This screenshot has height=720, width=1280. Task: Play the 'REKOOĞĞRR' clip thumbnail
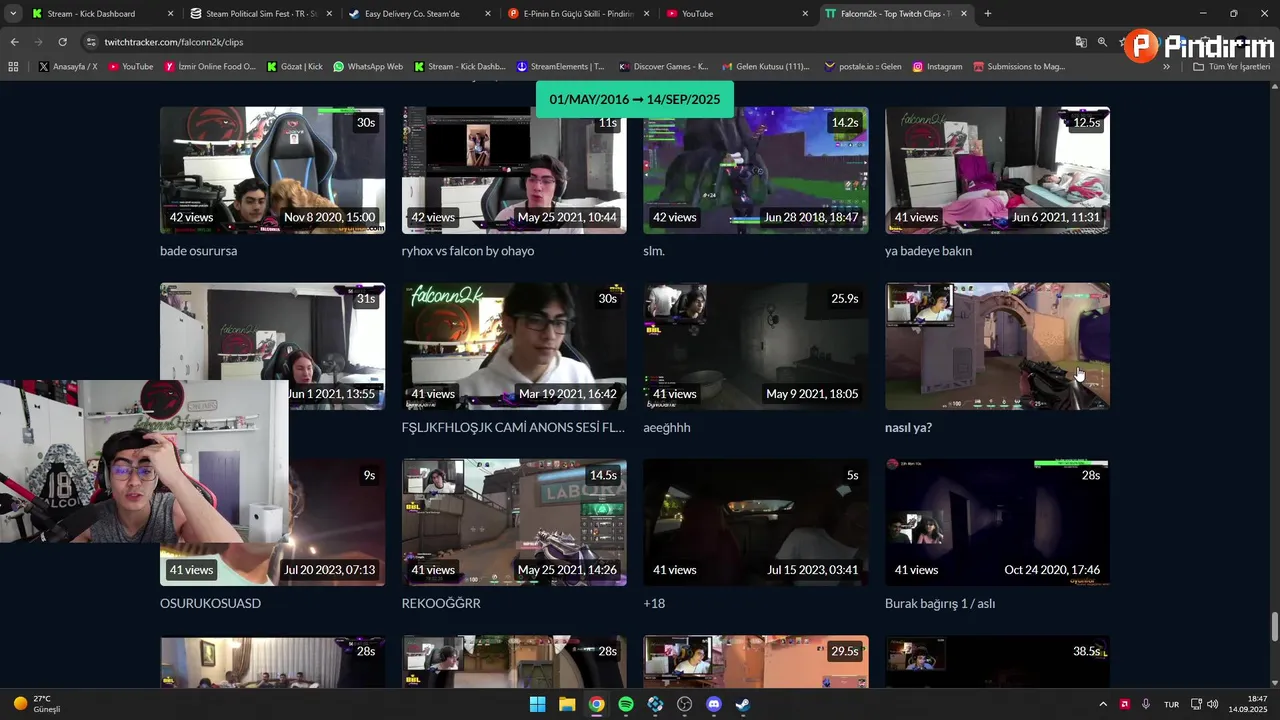click(x=514, y=522)
